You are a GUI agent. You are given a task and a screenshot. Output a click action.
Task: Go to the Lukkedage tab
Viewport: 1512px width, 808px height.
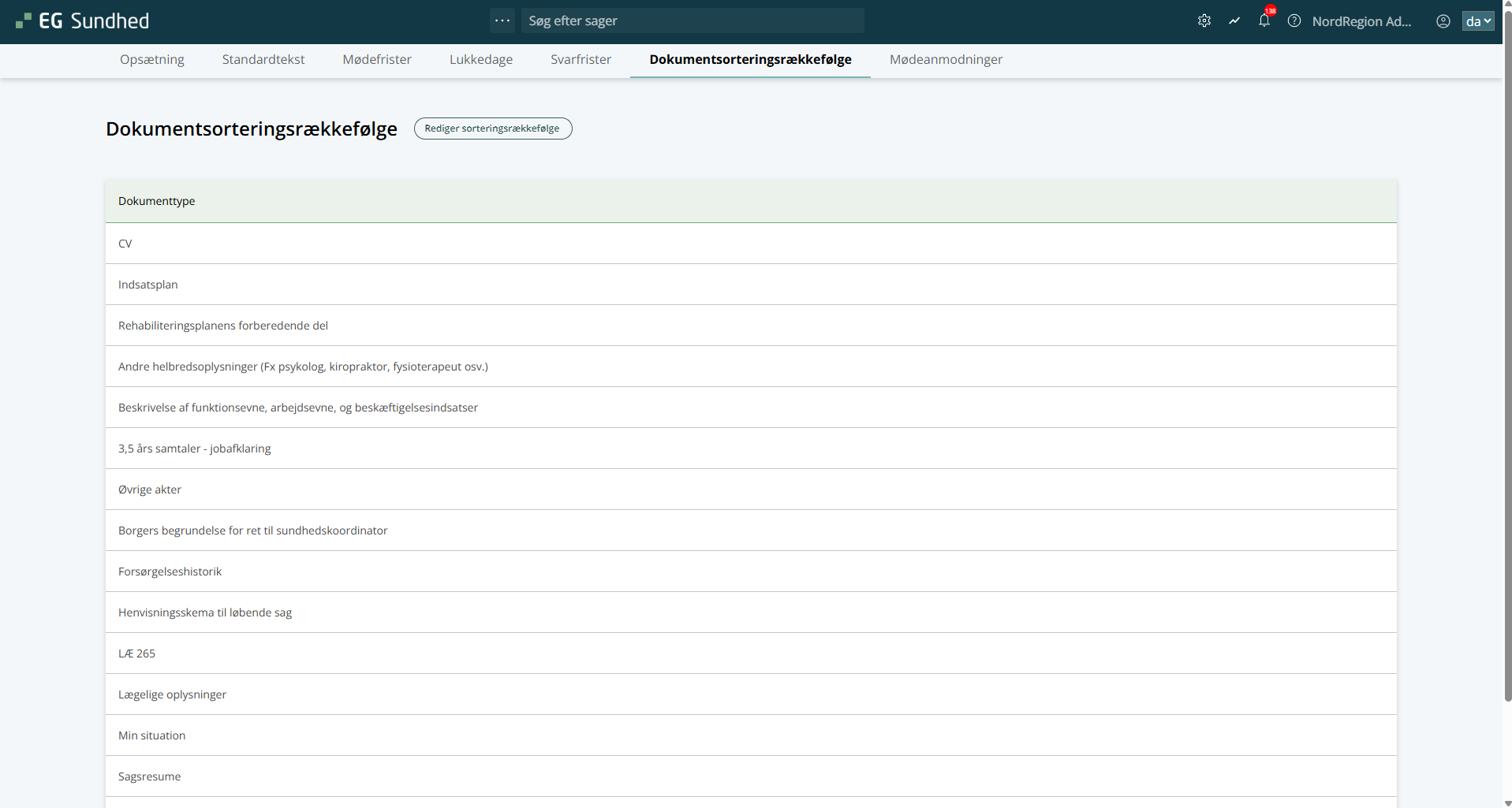[x=480, y=60]
